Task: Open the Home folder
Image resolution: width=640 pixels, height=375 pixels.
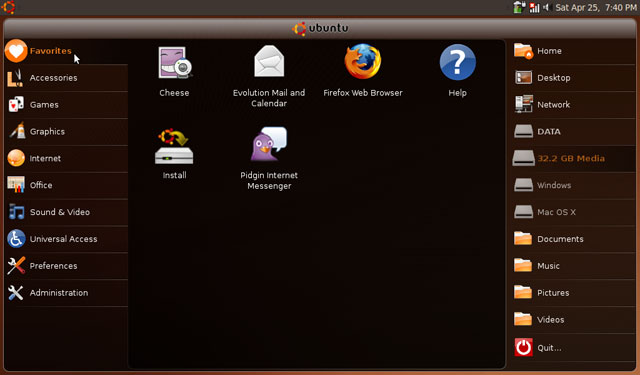Action: [573, 51]
